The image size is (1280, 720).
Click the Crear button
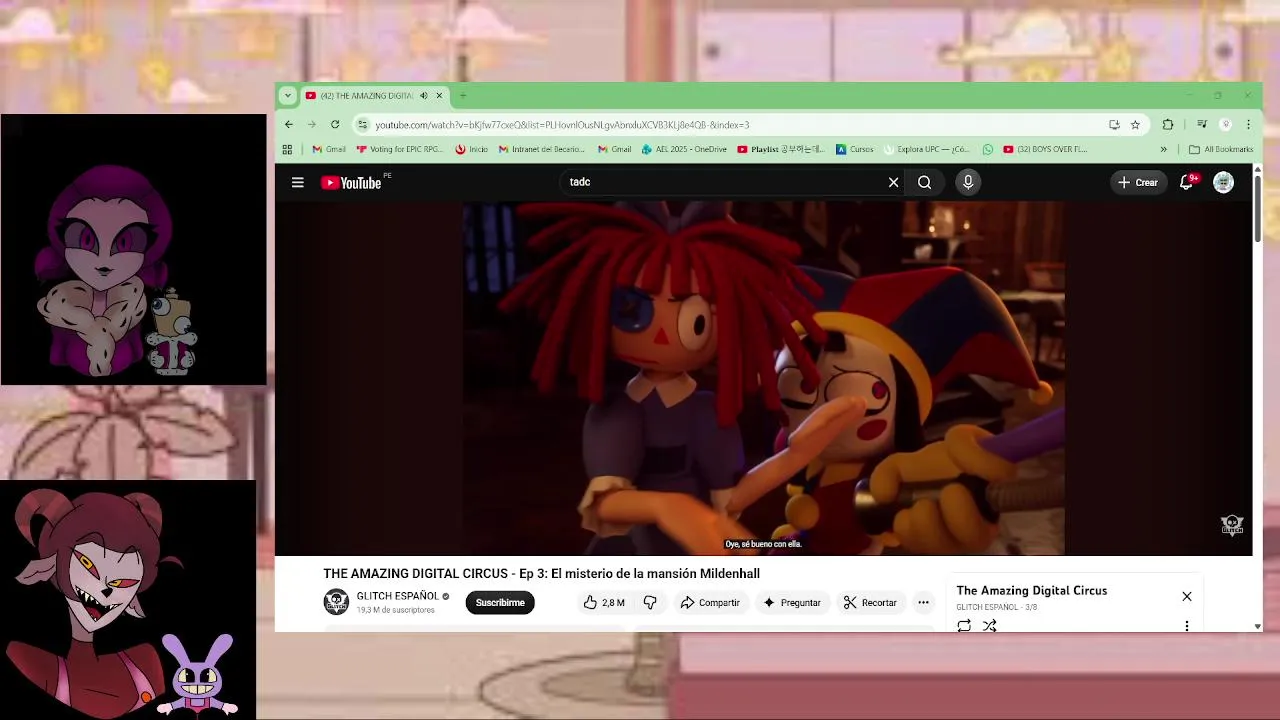click(1138, 182)
